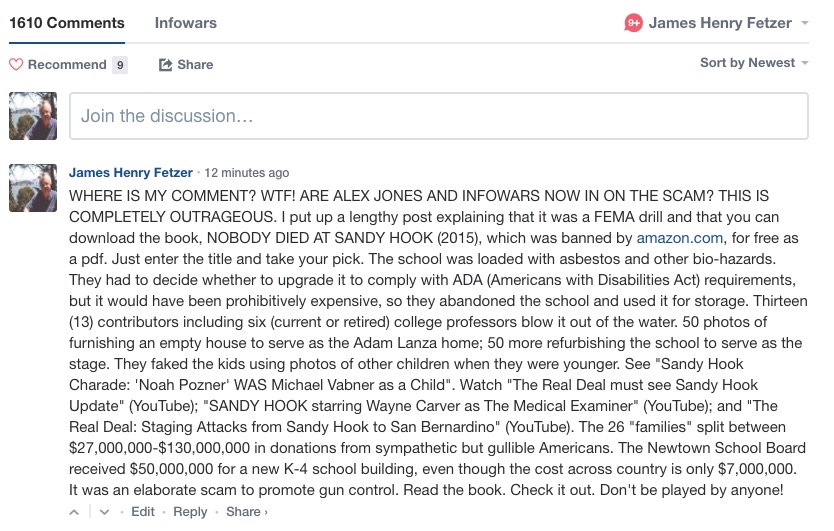Click Reply under the comment

190,512
